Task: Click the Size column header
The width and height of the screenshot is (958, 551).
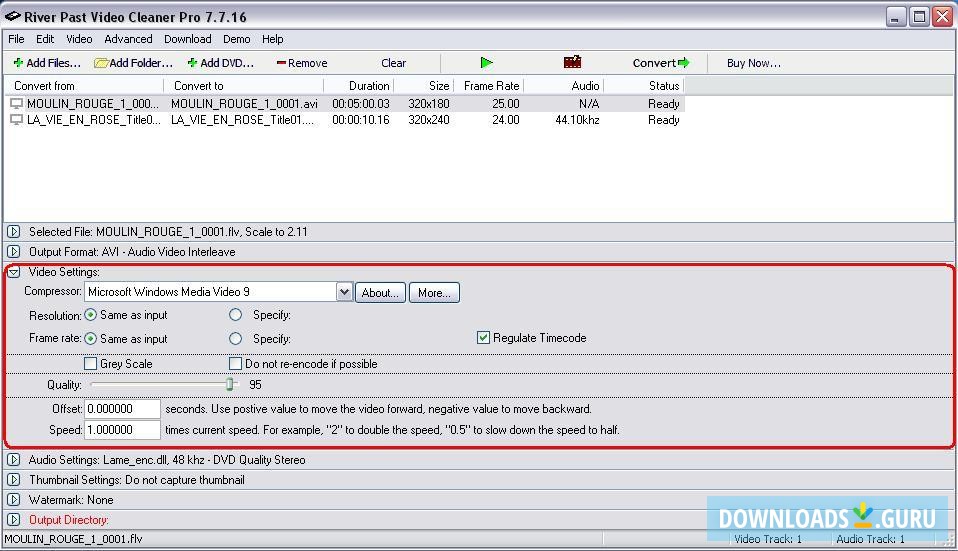Action: (x=423, y=86)
